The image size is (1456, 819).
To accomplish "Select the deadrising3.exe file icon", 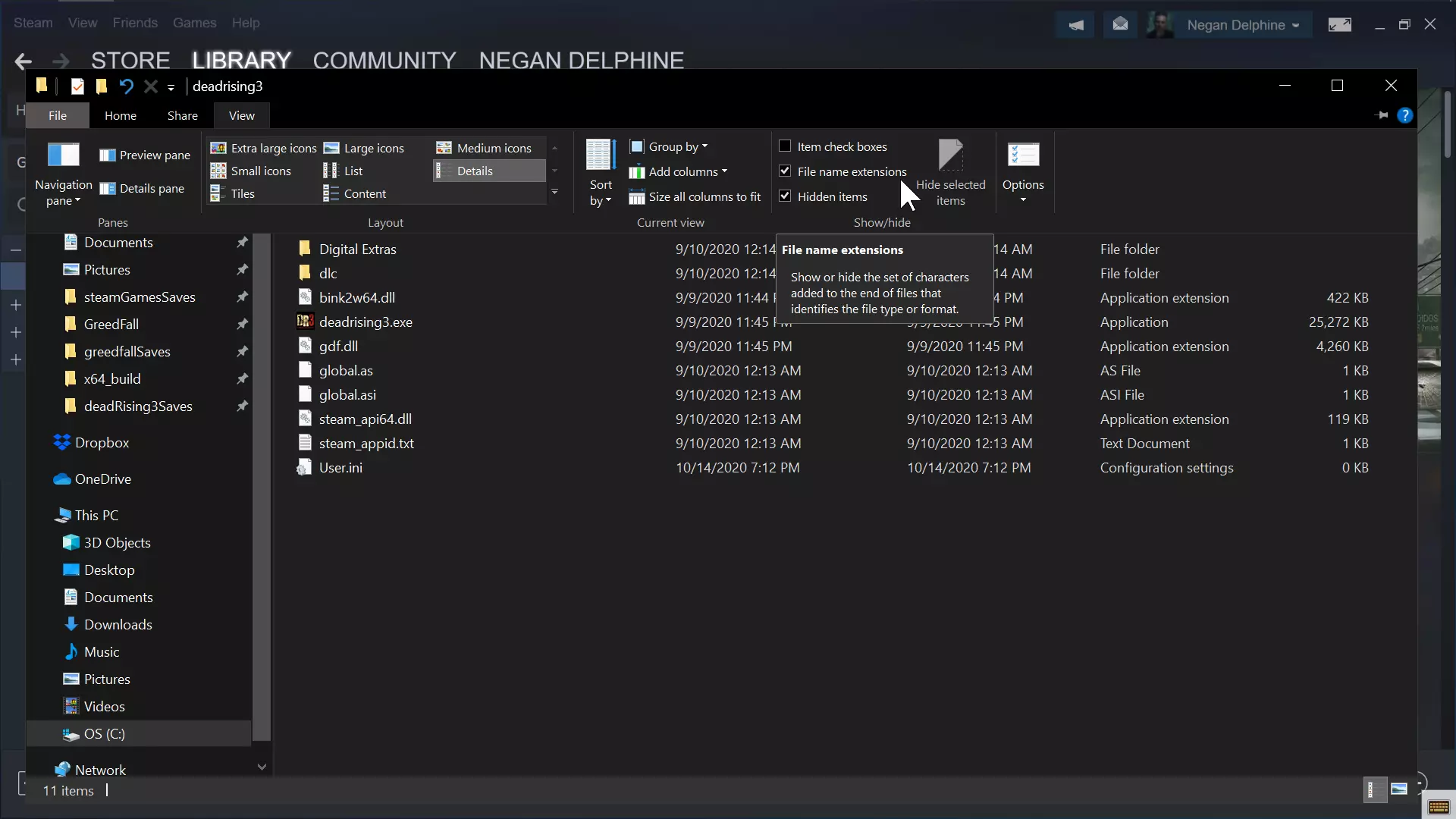I will (x=305, y=322).
